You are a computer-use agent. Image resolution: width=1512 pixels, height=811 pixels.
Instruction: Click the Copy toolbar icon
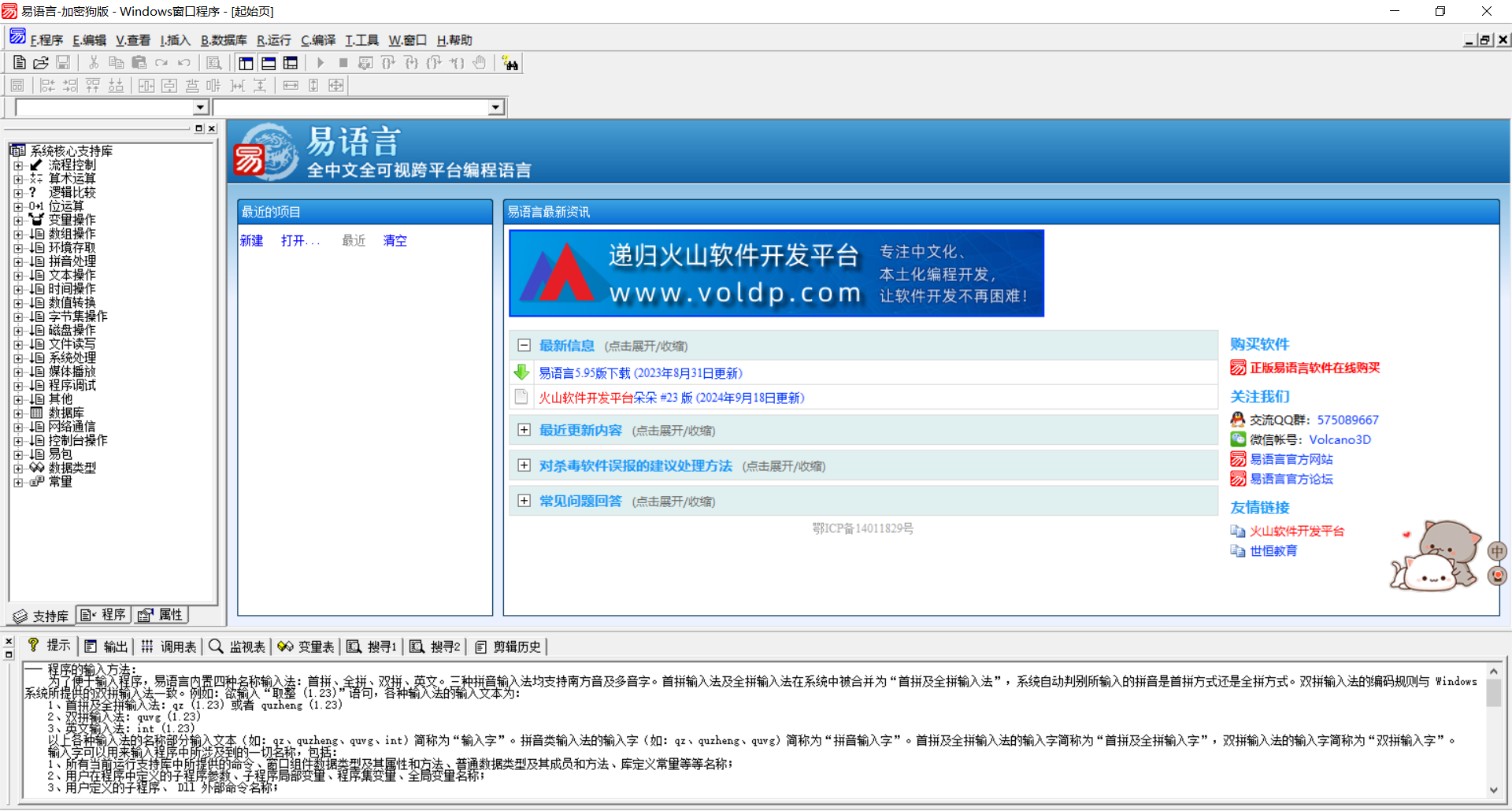[x=117, y=63]
